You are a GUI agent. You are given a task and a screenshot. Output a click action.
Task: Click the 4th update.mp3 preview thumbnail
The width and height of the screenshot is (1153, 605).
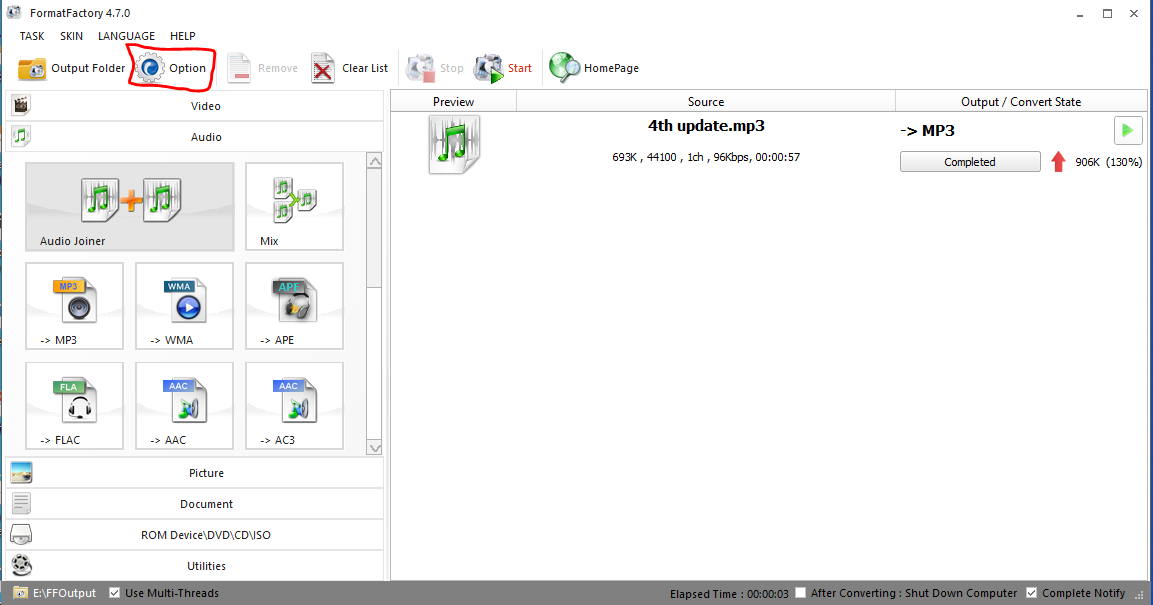tap(454, 144)
